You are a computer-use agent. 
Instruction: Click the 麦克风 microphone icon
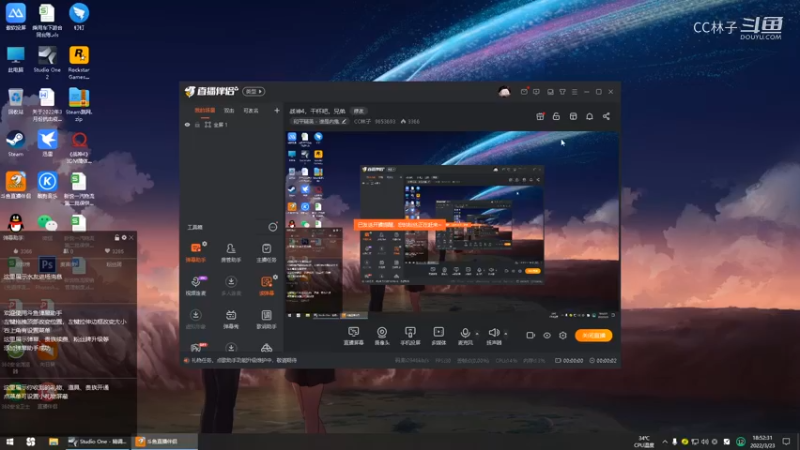[x=465, y=333]
